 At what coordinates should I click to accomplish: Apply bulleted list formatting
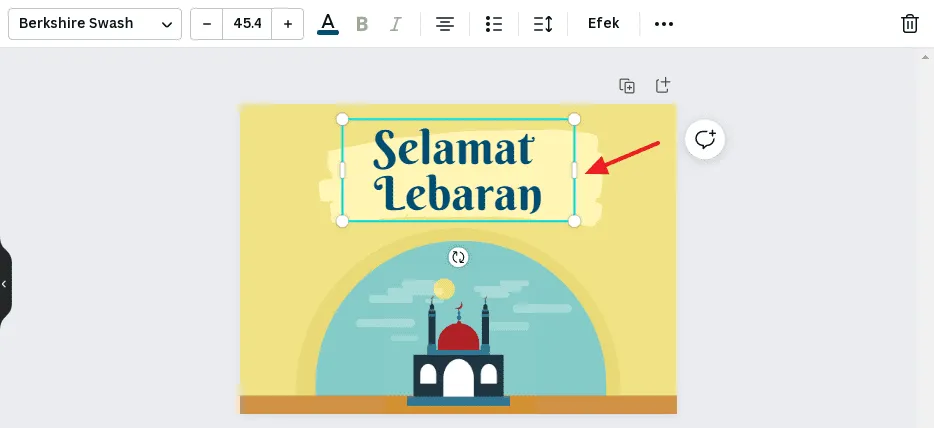[493, 24]
